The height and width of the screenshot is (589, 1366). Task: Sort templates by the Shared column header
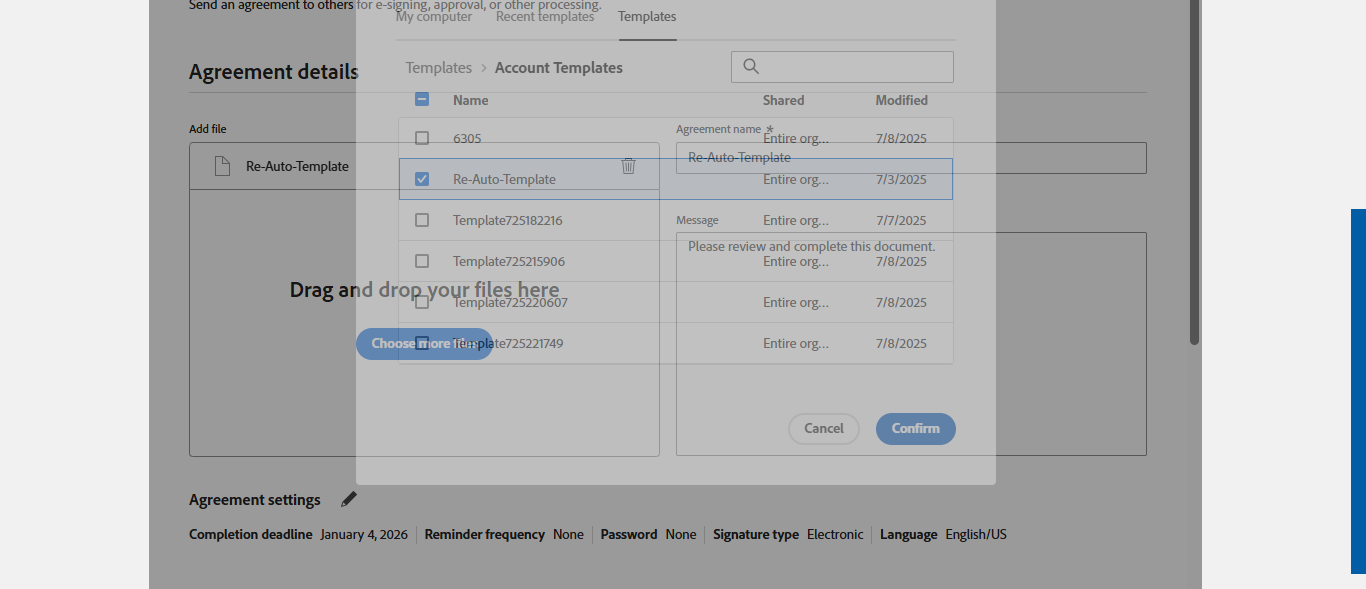784,100
